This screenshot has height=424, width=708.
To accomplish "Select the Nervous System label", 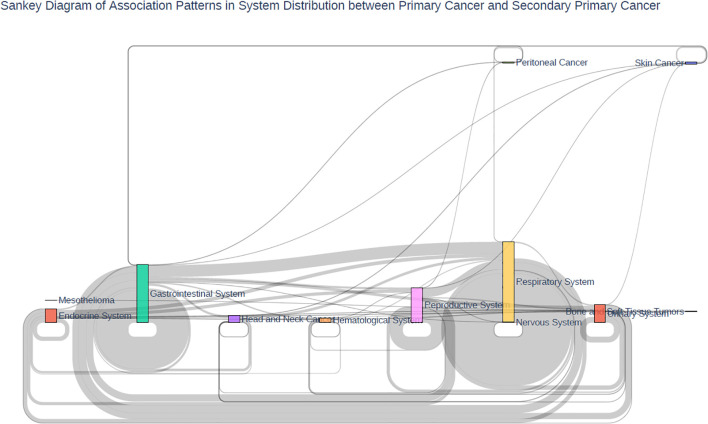I will point(549,322).
